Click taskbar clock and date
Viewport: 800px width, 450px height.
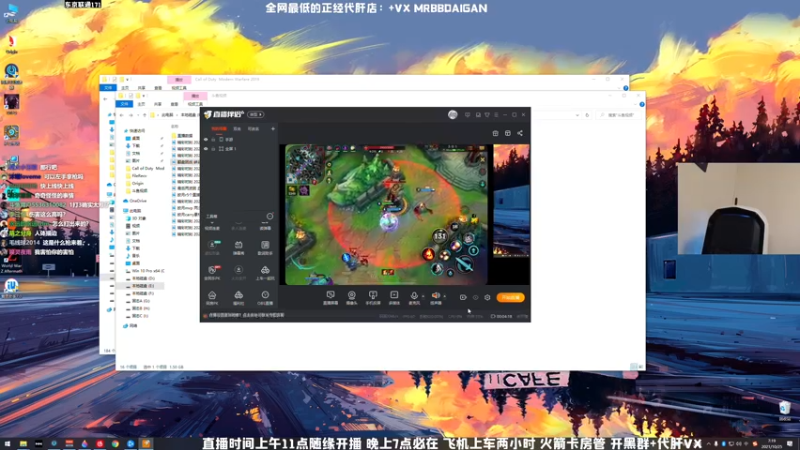click(773, 444)
